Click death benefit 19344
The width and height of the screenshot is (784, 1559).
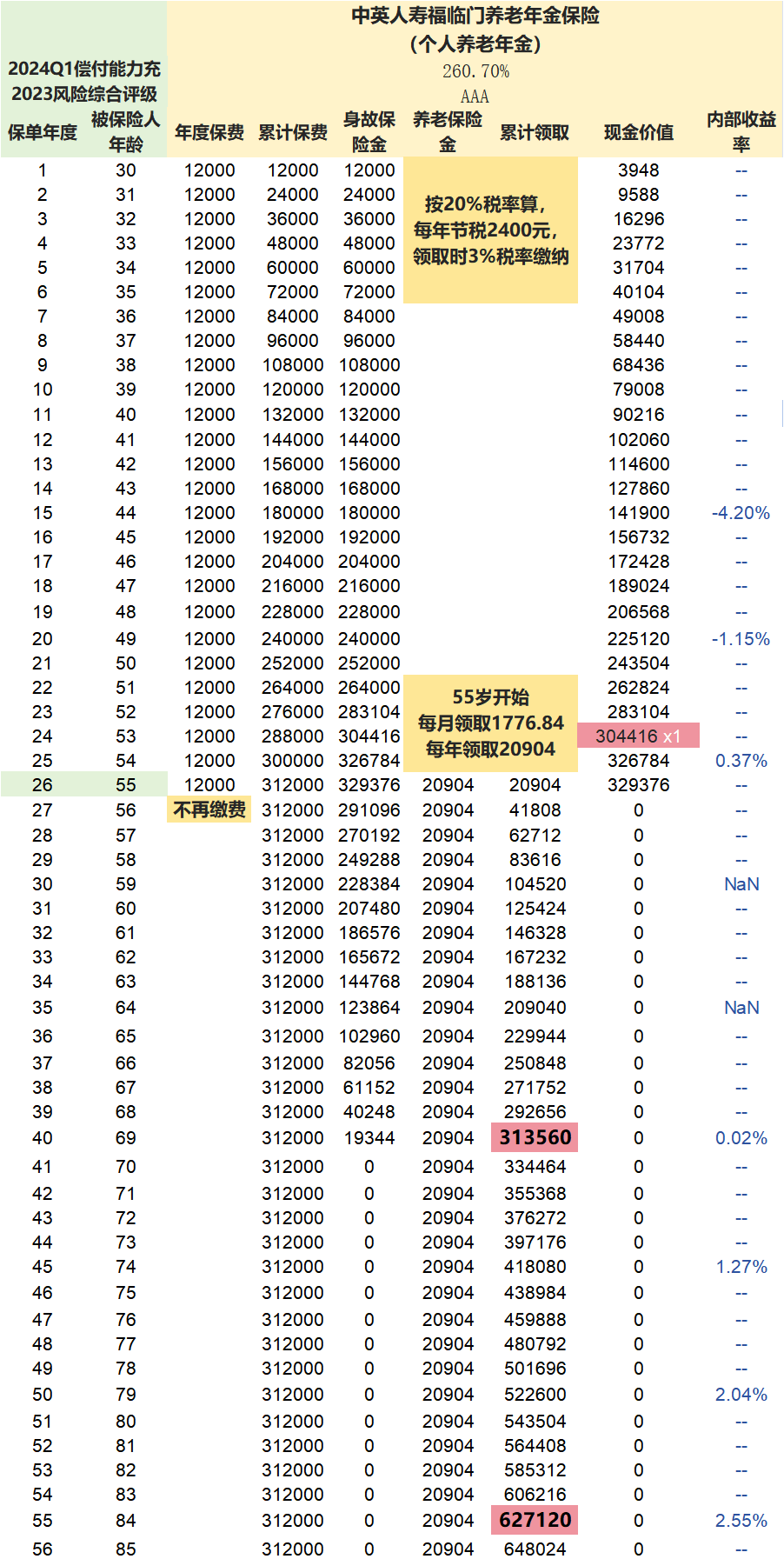369,1138
